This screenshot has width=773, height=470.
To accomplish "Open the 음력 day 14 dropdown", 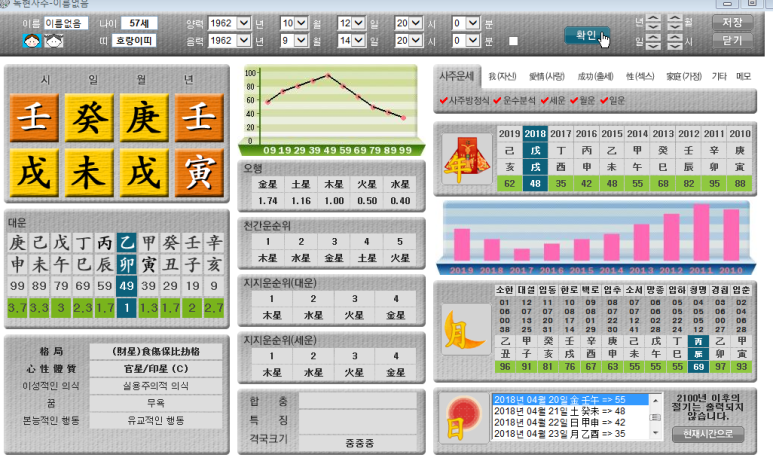I will (358, 40).
